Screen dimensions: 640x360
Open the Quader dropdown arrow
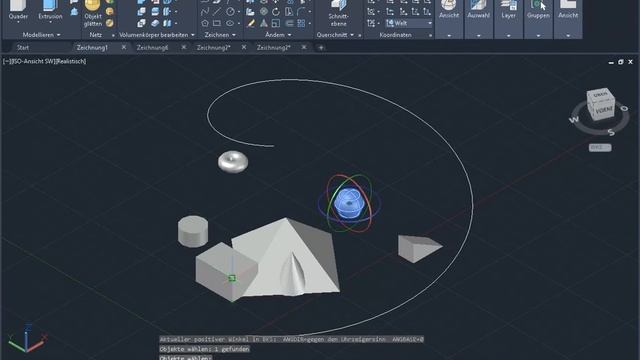coord(18,22)
